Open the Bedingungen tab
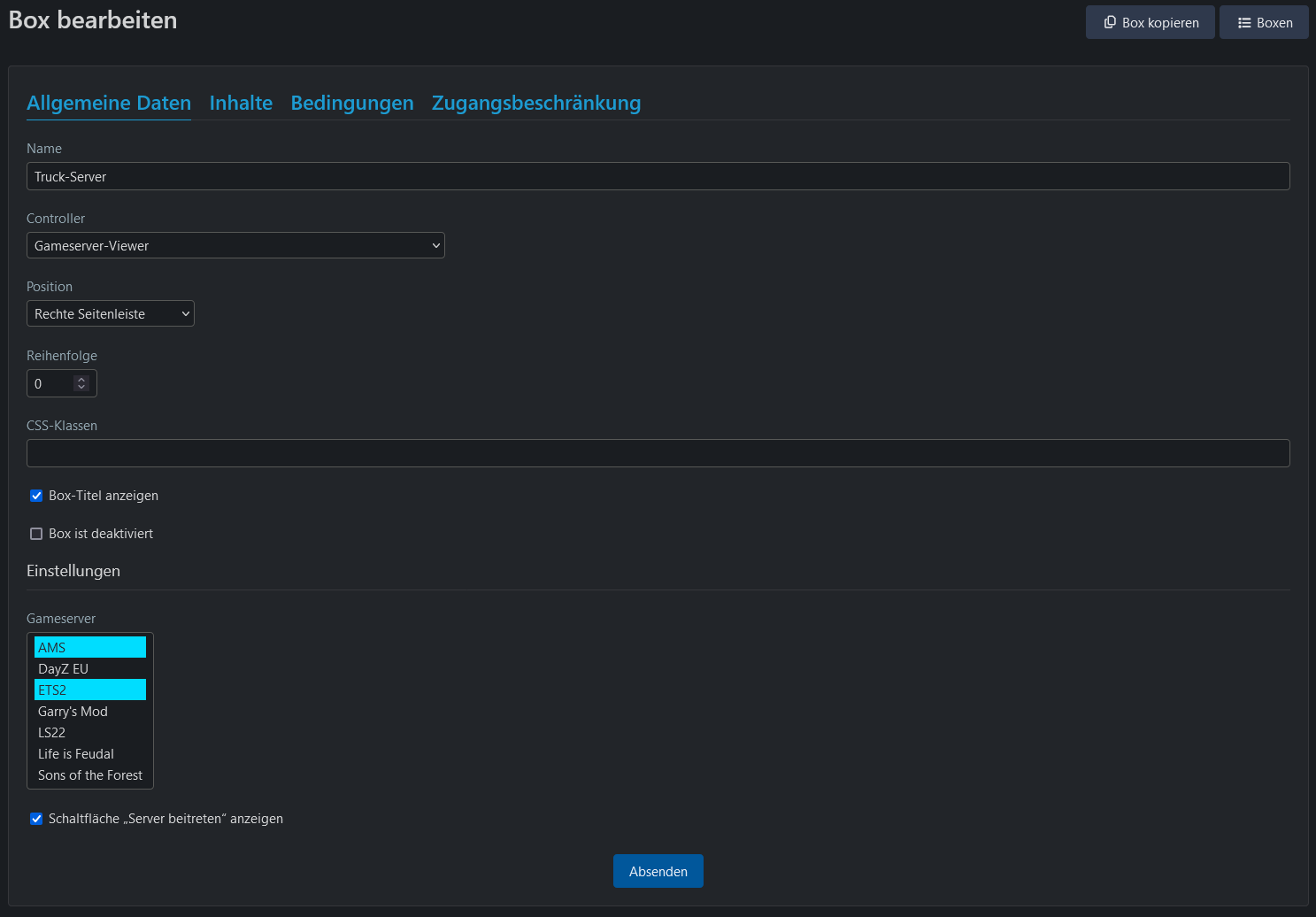This screenshot has height=917, width=1316. click(x=352, y=103)
